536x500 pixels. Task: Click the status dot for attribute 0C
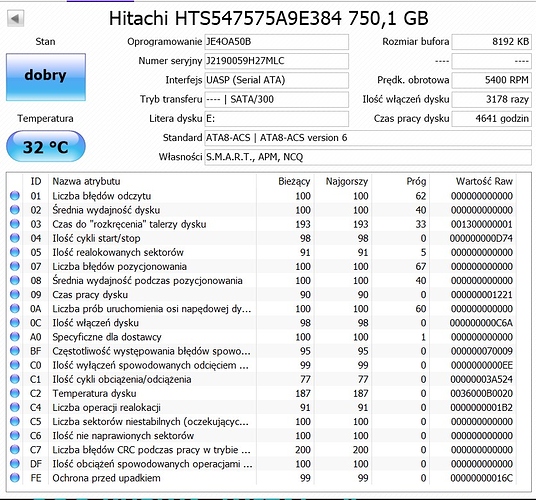coord(15,322)
